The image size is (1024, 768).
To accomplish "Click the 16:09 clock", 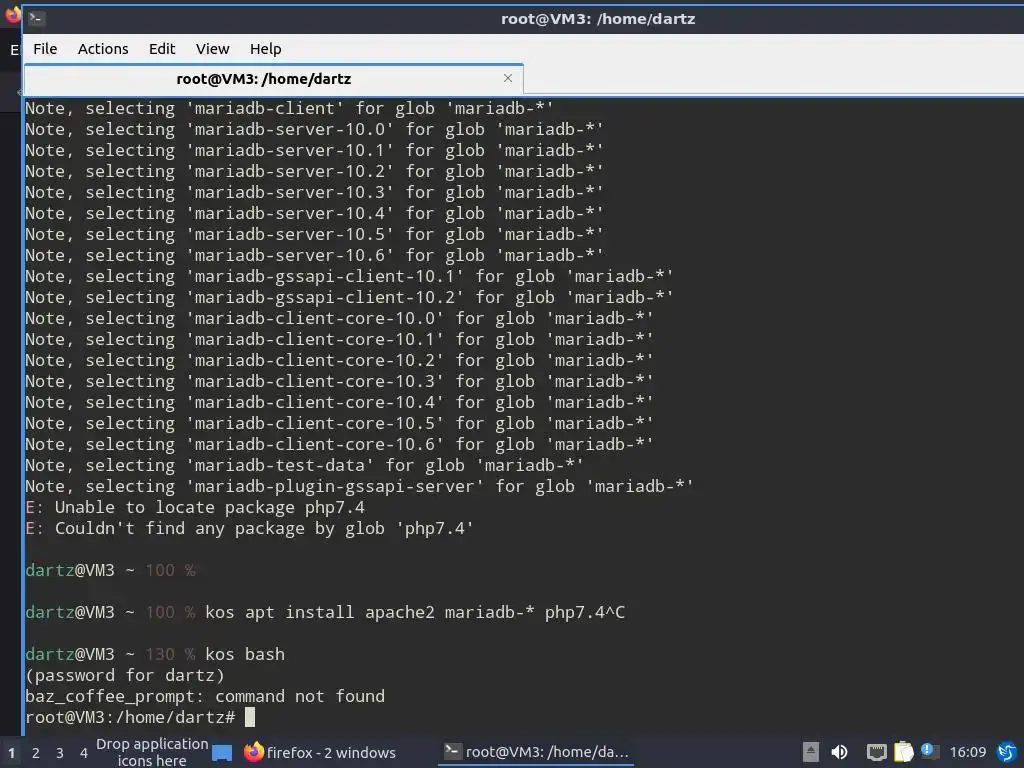I will pyautogui.click(x=967, y=752).
